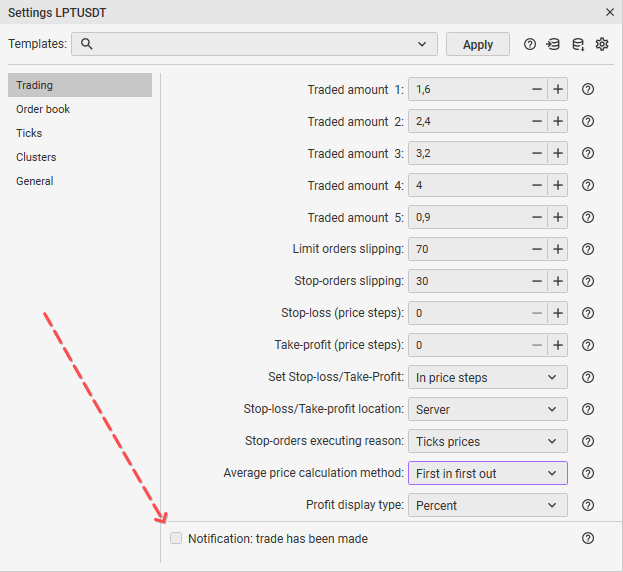Increase Traded amount 2 with plus

[x=557, y=121]
